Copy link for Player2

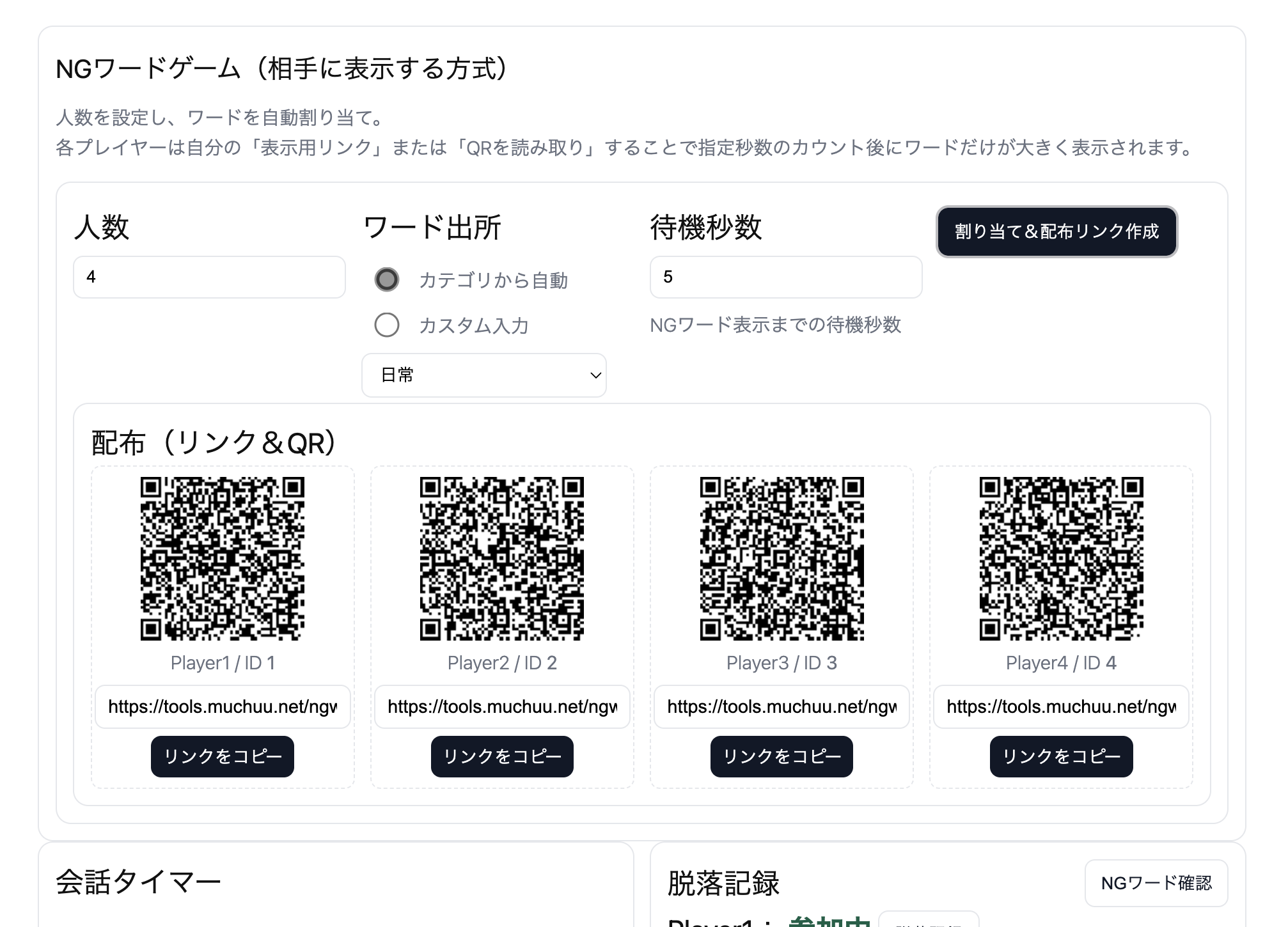[502, 756]
